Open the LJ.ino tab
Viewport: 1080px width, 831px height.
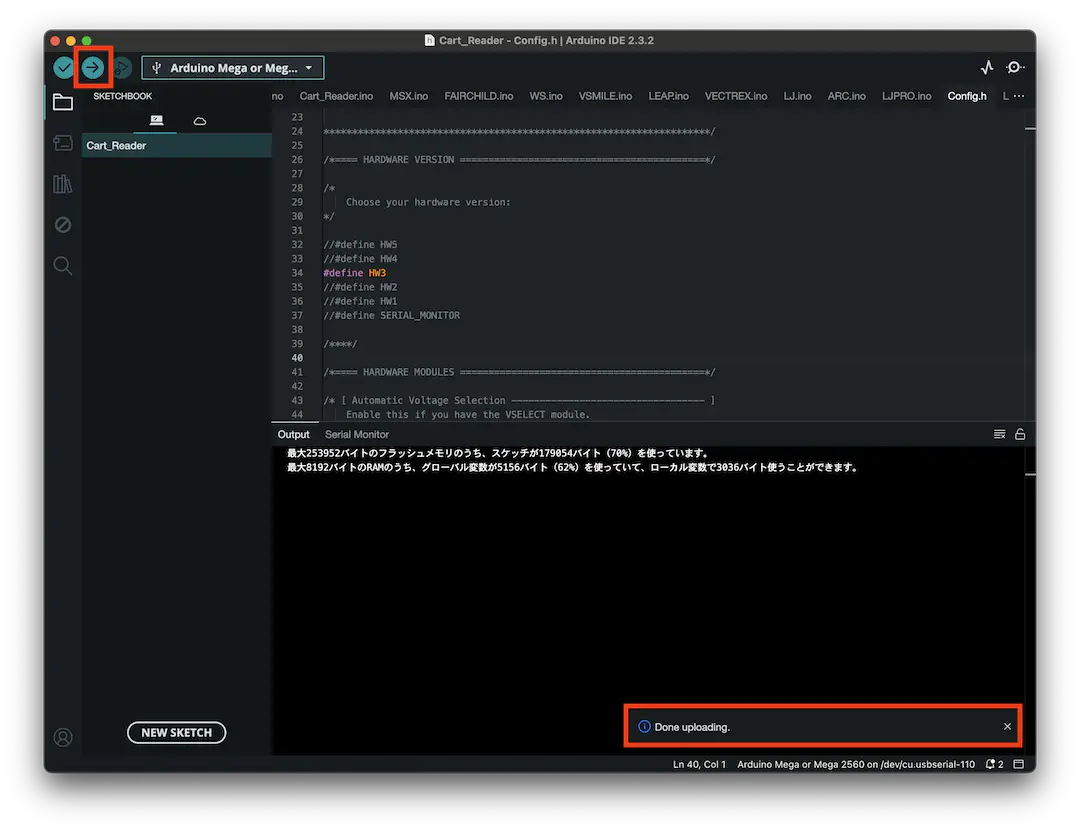coord(797,96)
